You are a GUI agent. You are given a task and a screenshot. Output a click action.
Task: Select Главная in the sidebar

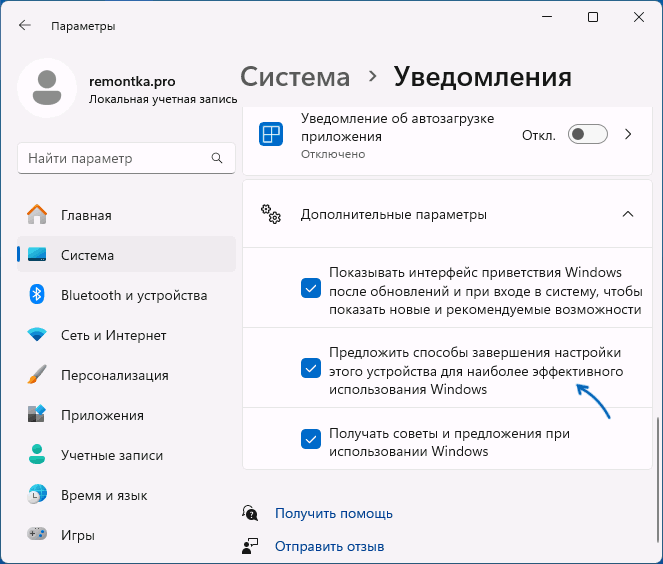86,215
